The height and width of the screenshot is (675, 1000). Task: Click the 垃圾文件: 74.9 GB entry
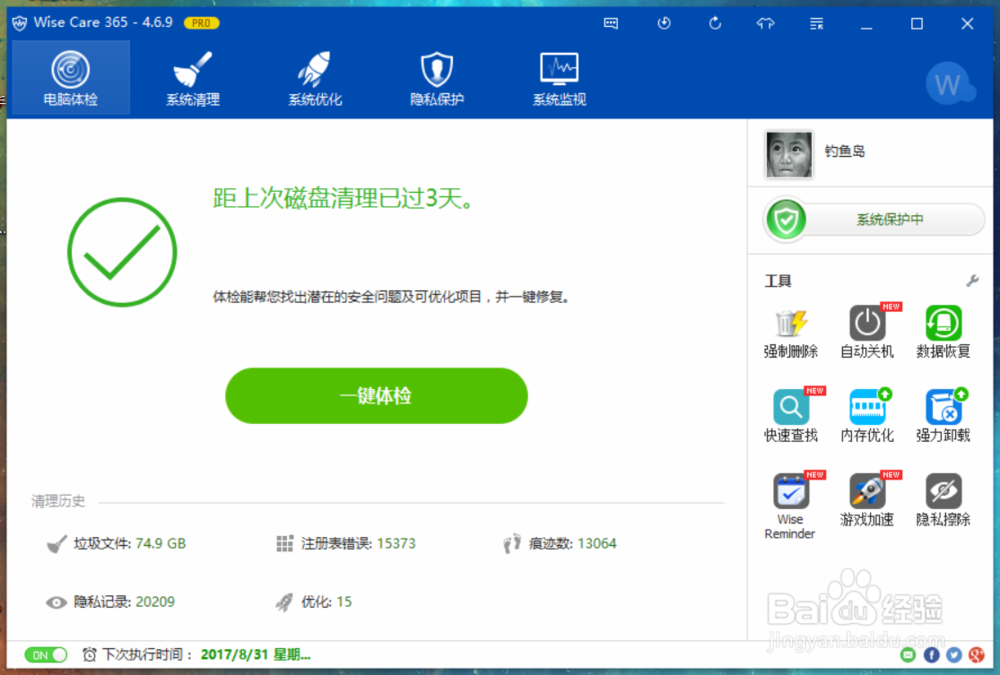117,544
